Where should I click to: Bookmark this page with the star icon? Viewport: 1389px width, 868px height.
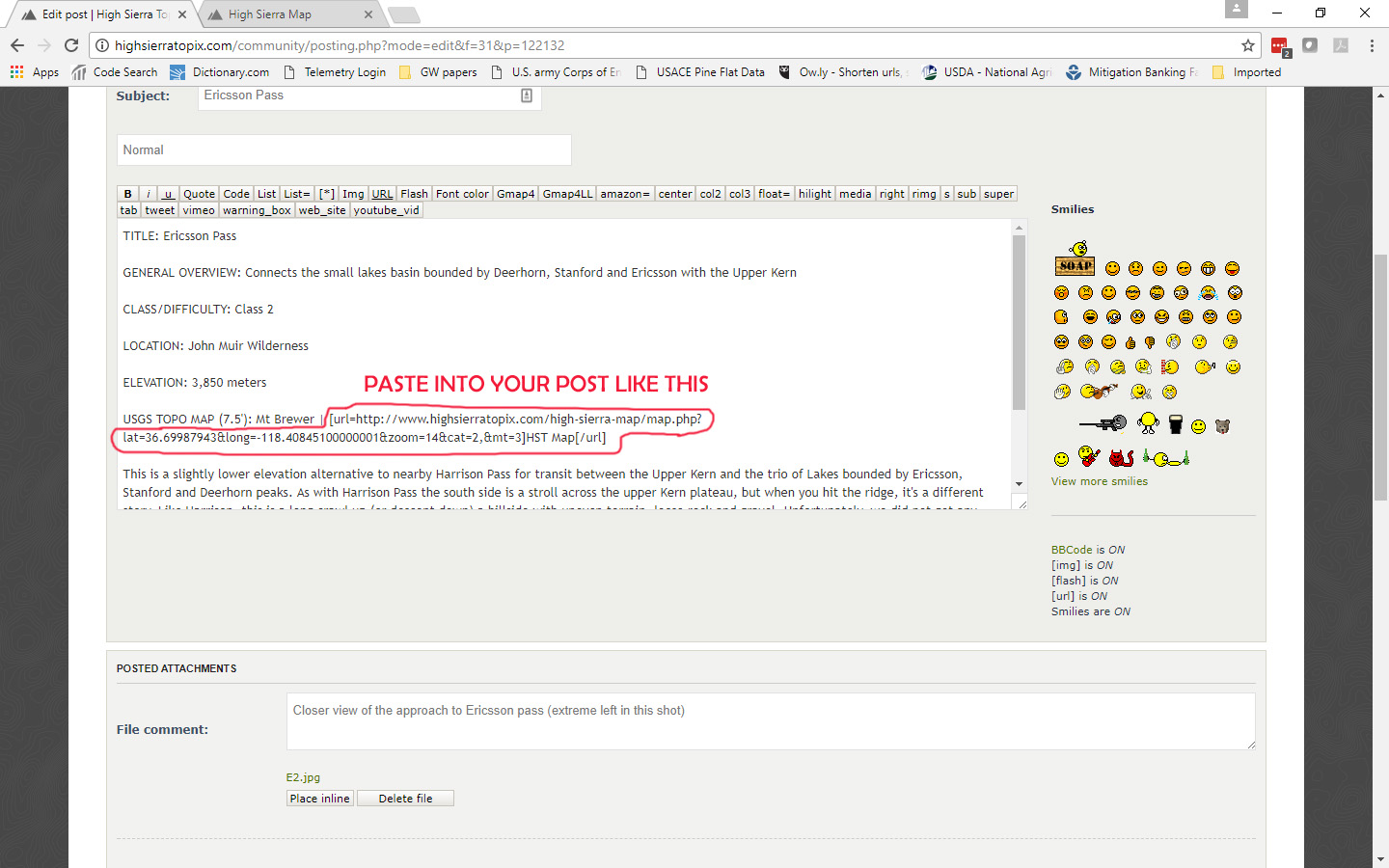[x=1248, y=45]
